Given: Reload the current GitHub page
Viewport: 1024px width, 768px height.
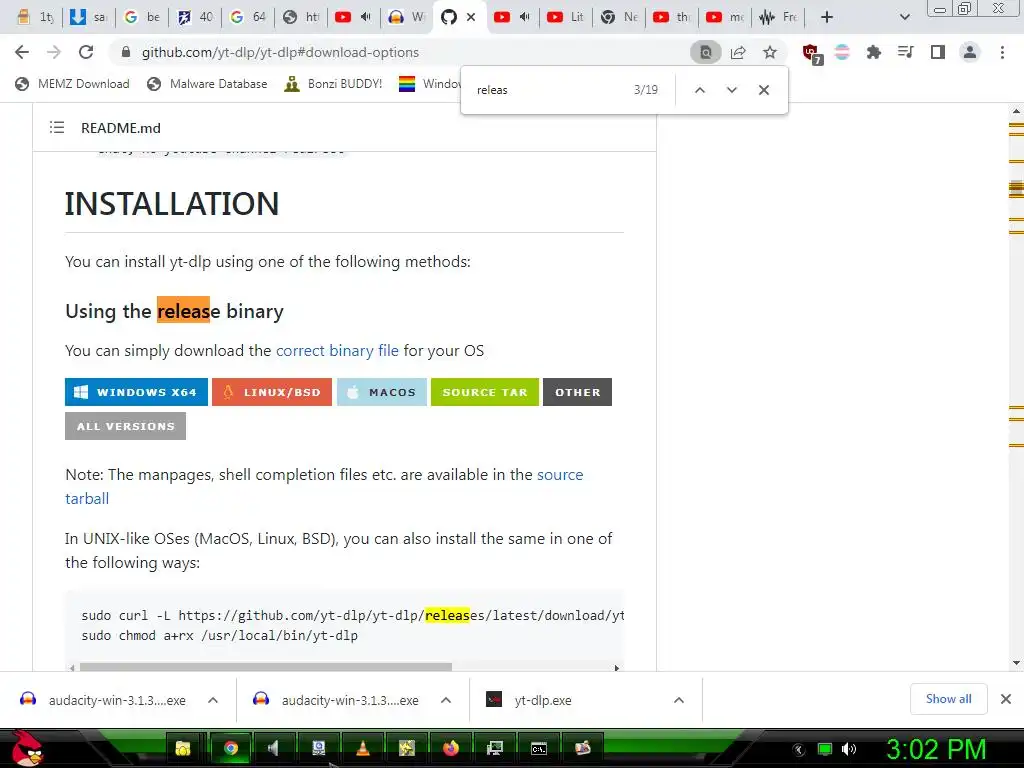Looking at the screenshot, I should point(86,52).
